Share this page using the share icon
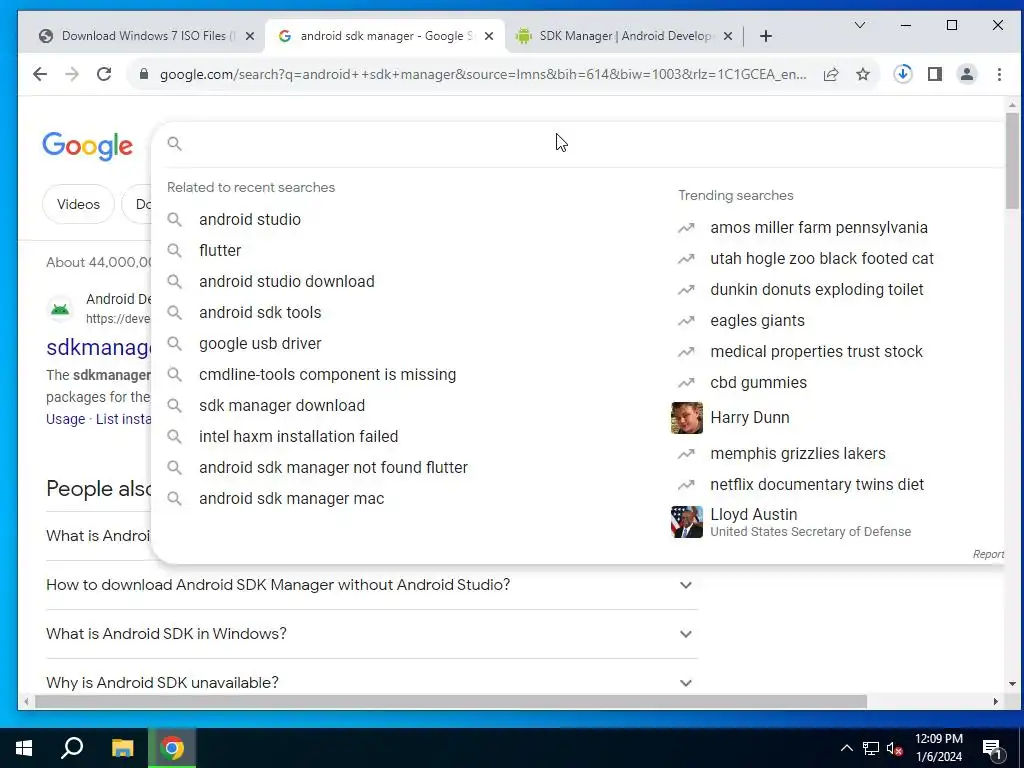The image size is (1024, 768). click(831, 74)
